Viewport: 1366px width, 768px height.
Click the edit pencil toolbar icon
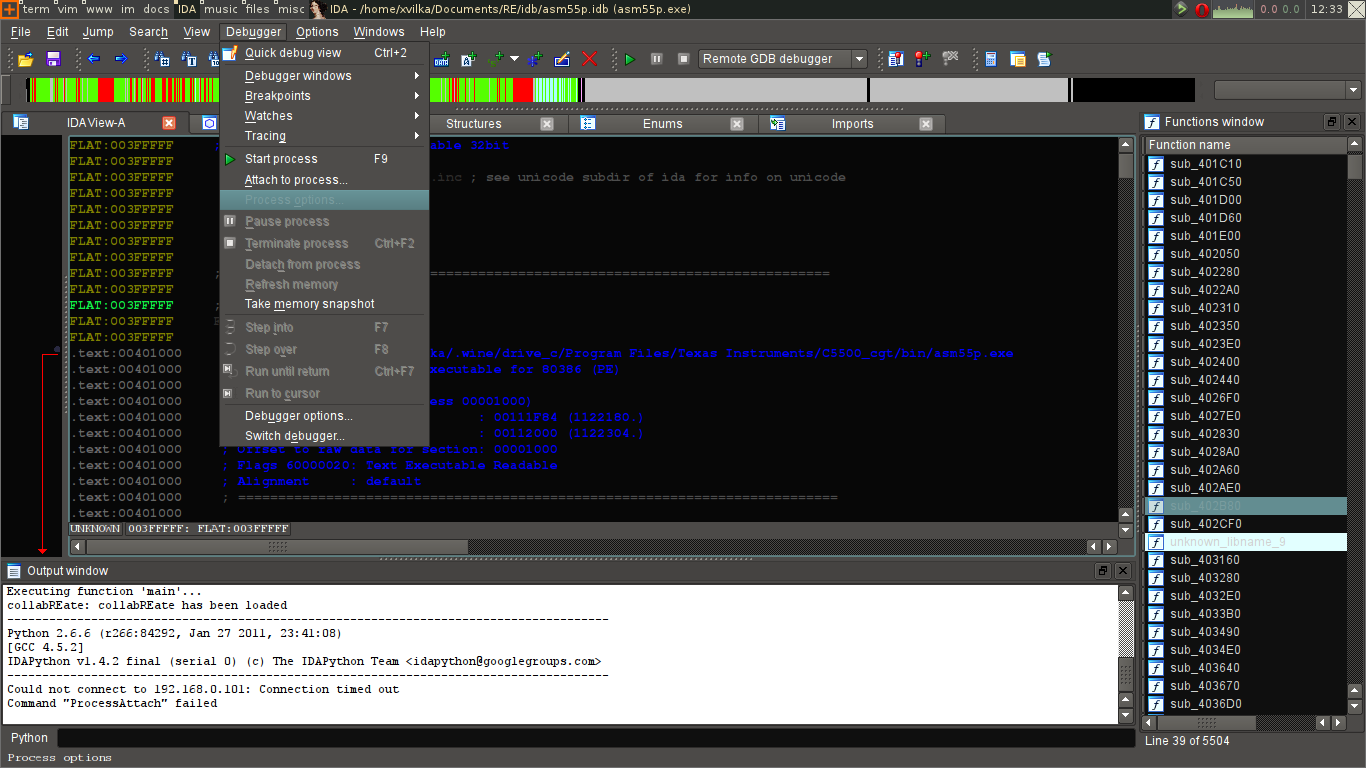coord(562,59)
